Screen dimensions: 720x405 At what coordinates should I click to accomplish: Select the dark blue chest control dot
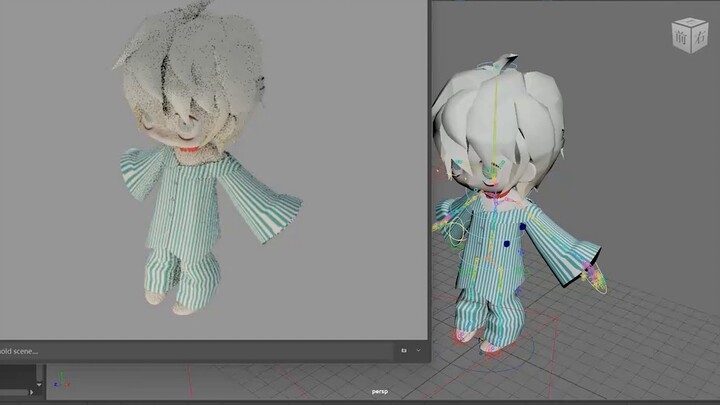[x=507, y=242]
